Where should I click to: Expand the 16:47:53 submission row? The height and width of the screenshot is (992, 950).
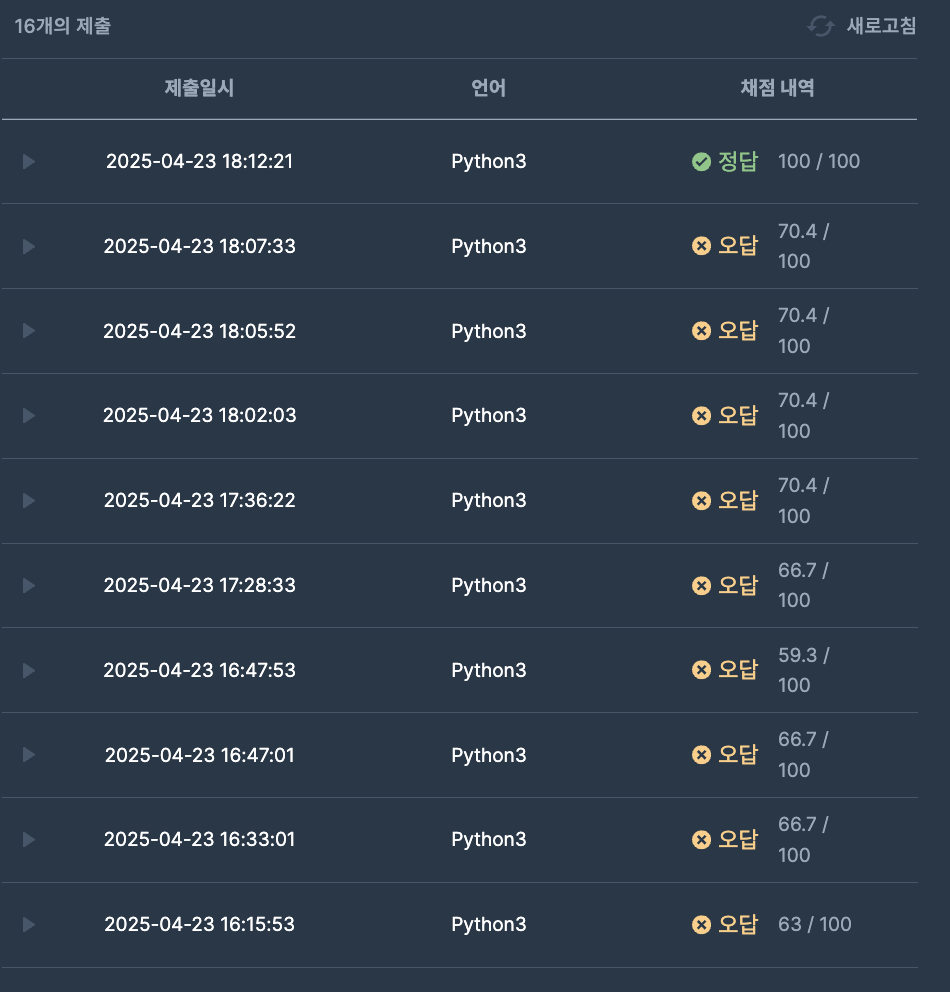28,670
